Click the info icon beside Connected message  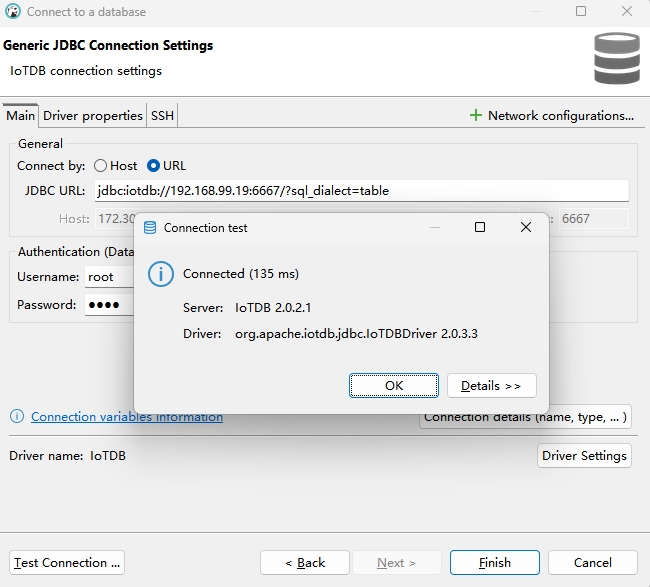[x=159, y=274]
